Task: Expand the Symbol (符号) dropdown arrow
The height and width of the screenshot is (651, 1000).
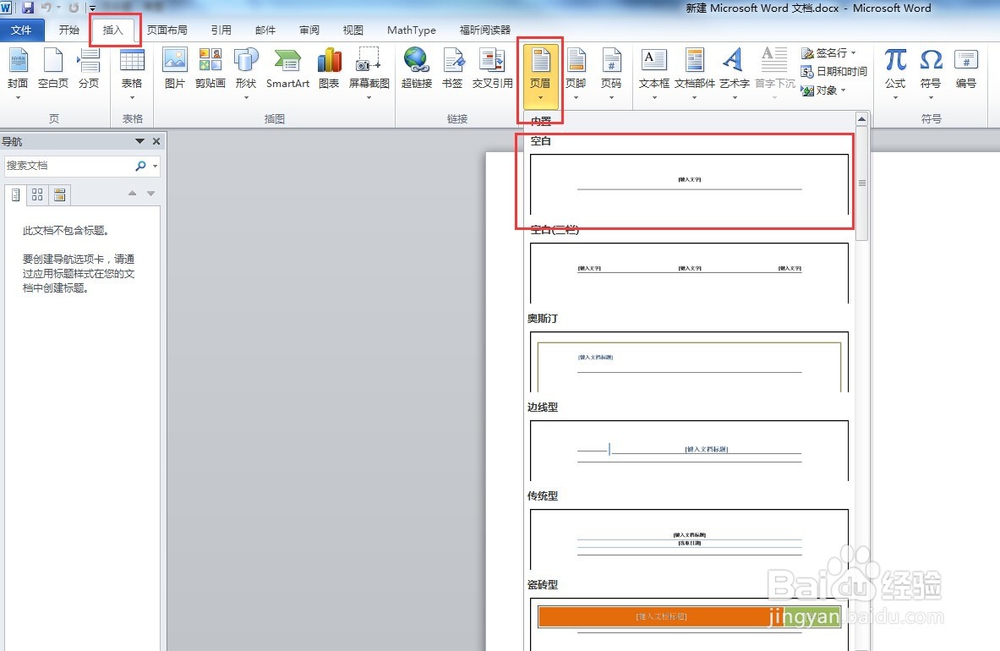Action: pyautogui.click(x=930, y=98)
